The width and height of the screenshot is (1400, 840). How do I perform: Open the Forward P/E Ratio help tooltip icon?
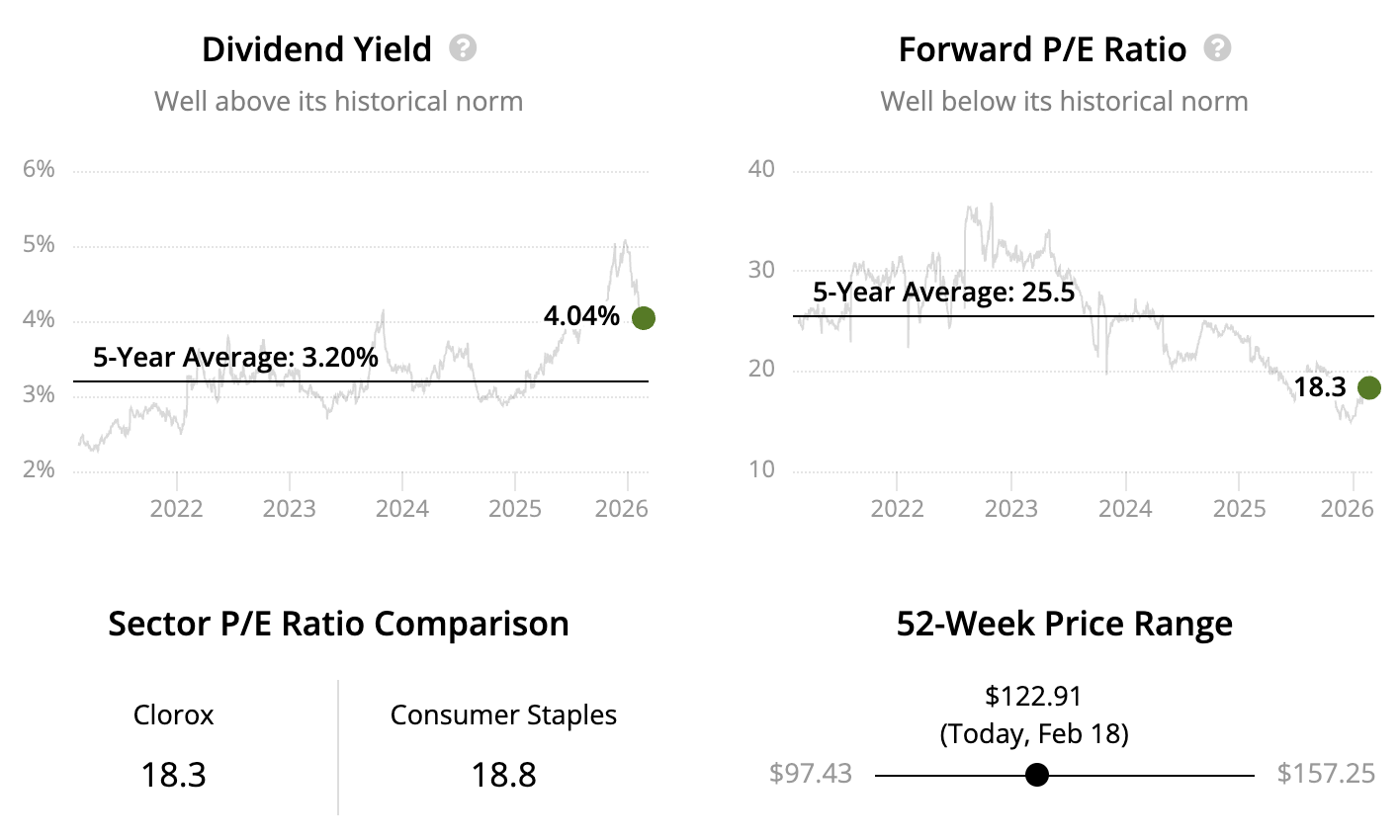pyautogui.click(x=1217, y=48)
